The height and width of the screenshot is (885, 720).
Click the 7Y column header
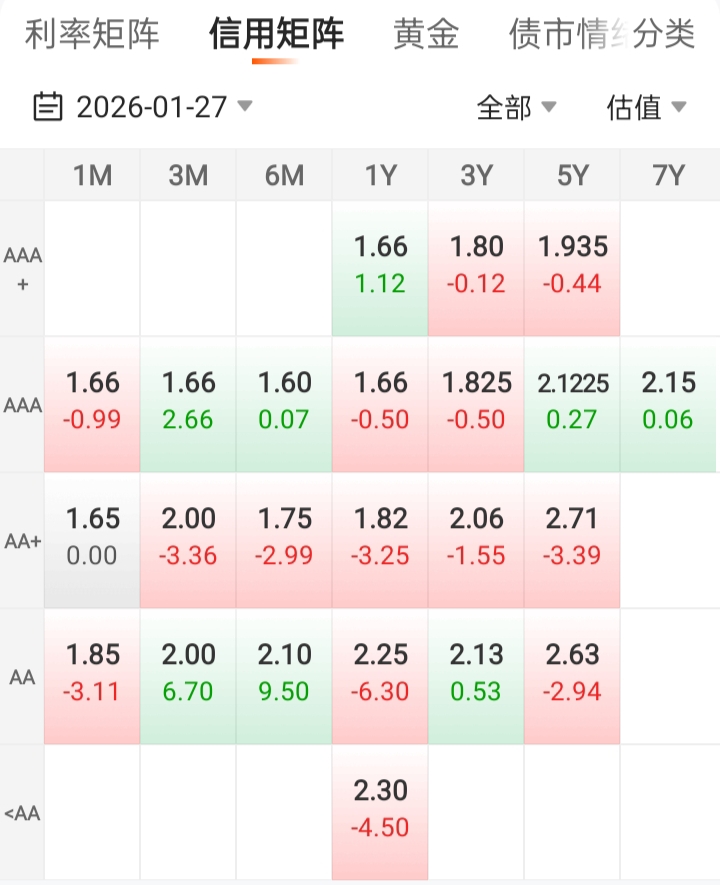tap(668, 176)
